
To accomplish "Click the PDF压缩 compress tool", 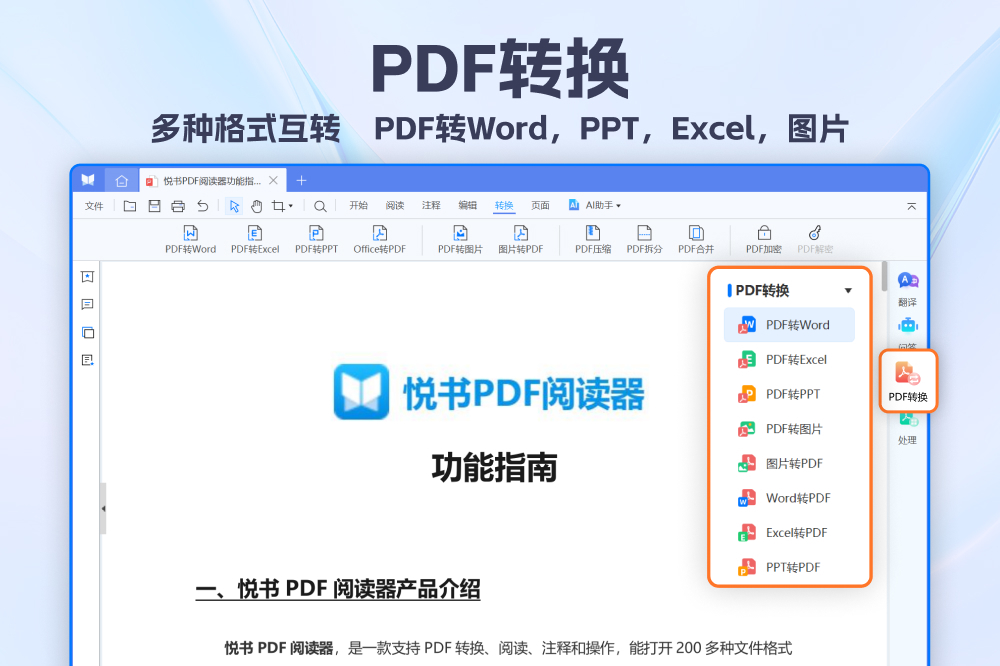I will 592,238.
